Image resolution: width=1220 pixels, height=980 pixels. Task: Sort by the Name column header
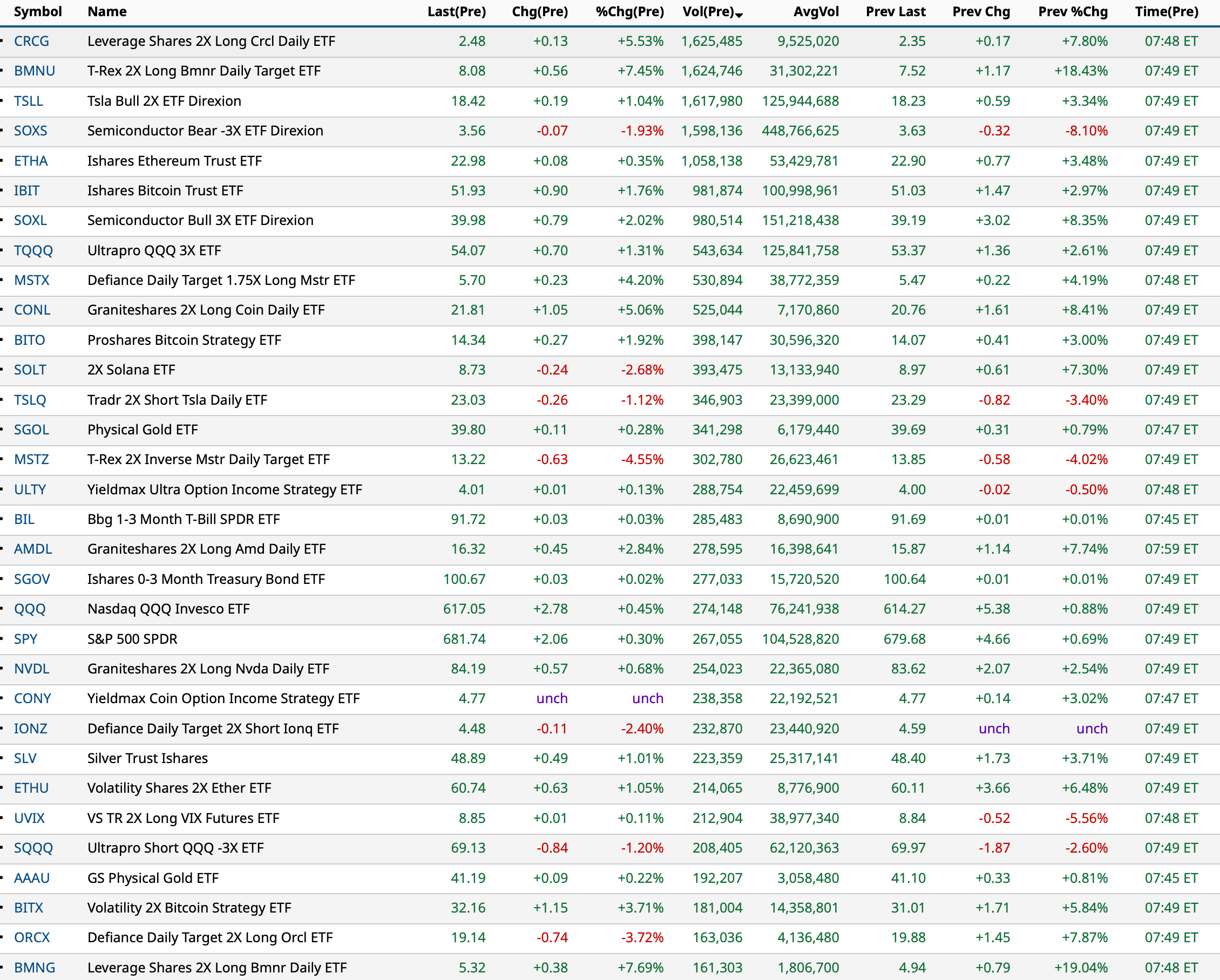tap(107, 12)
